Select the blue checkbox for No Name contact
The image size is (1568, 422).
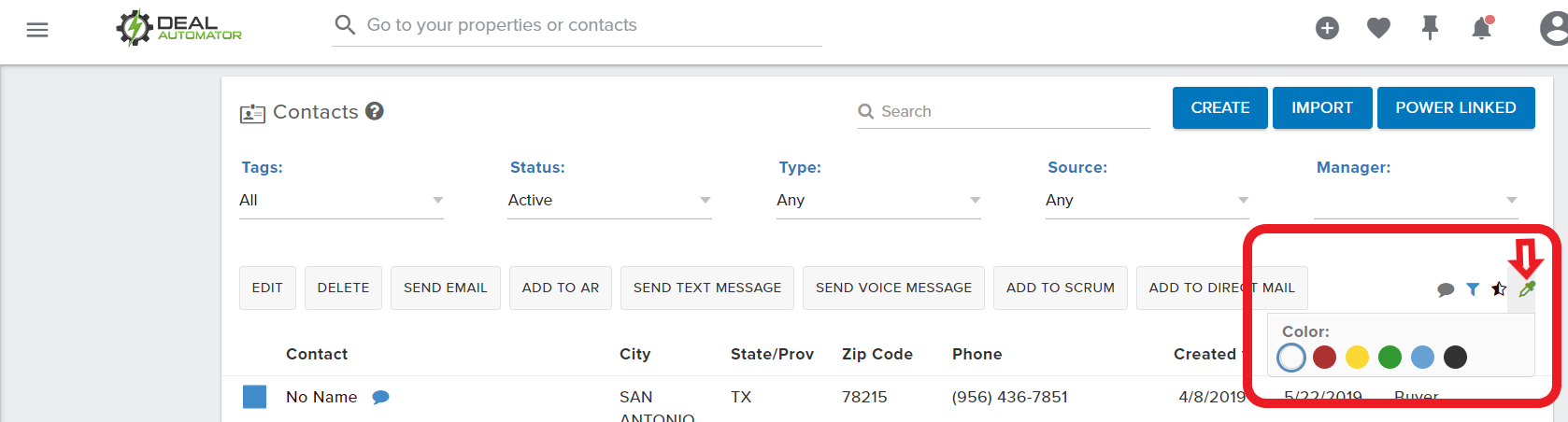pos(254,397)
